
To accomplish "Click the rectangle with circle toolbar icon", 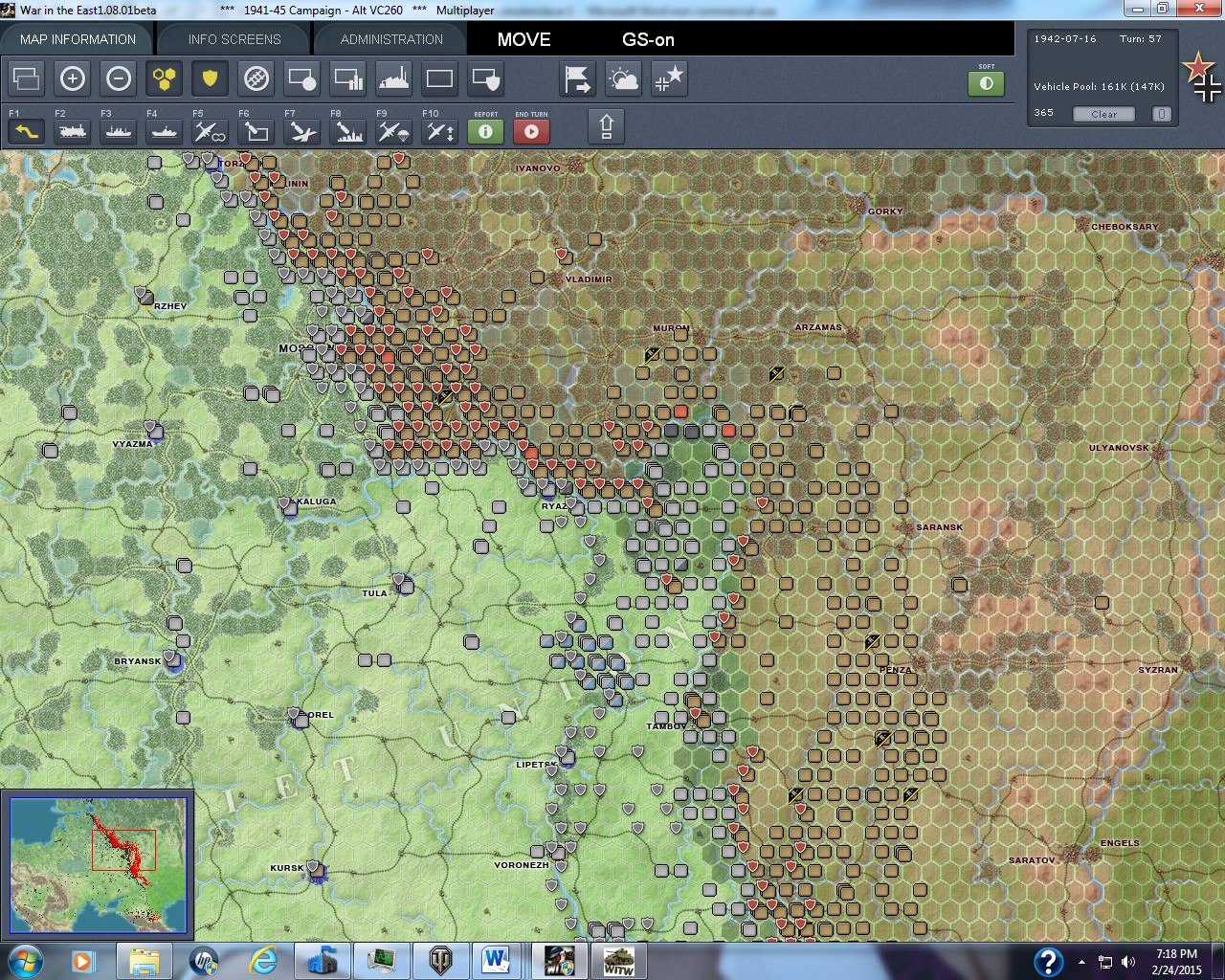I will coord(302,78).
